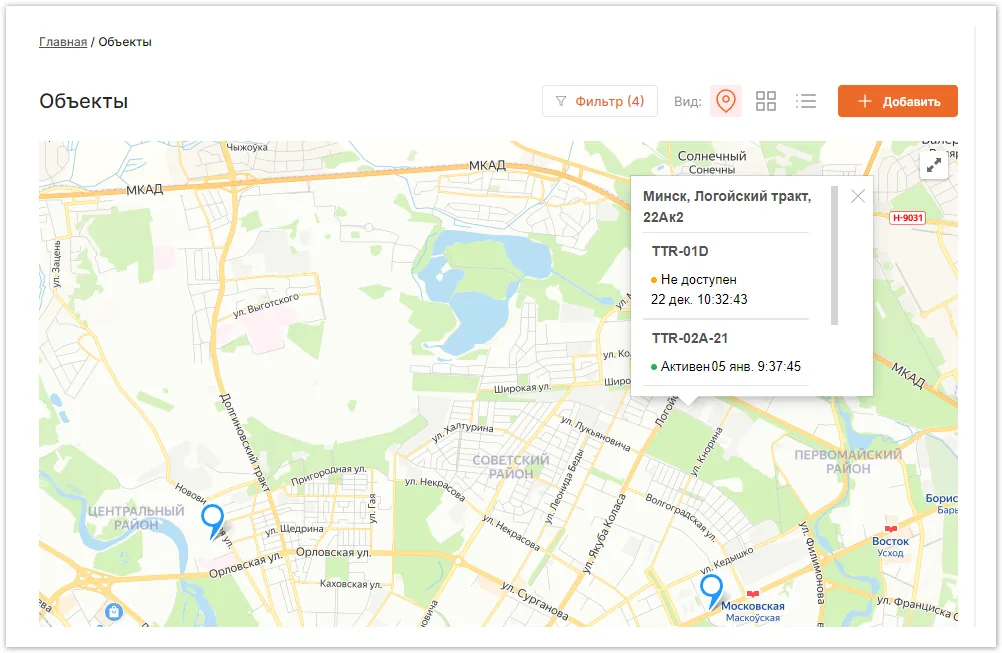Click the Московская metro station label

point(752,606)
